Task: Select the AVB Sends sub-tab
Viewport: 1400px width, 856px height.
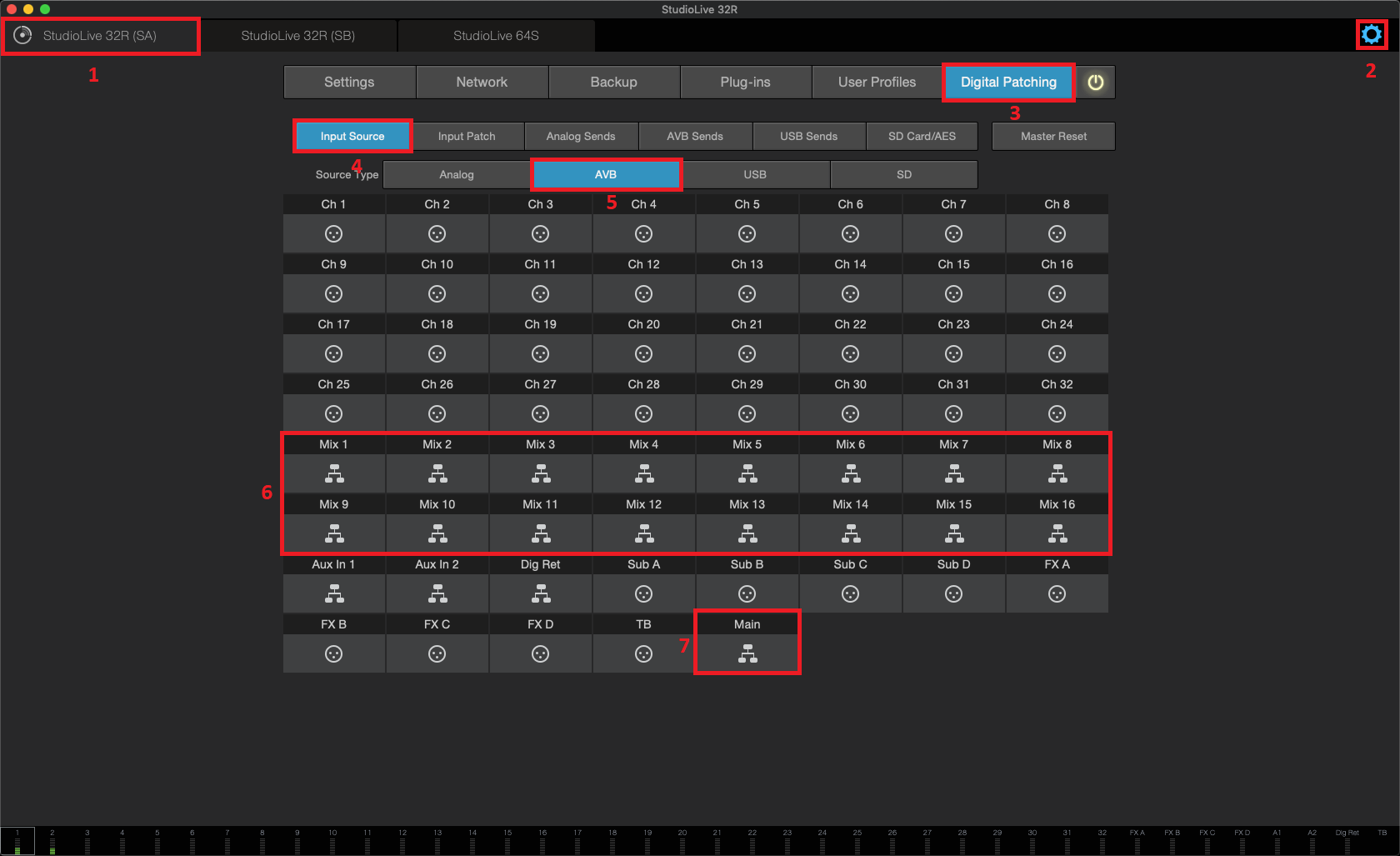Action: pyautogui.click(x=695, y=136)
